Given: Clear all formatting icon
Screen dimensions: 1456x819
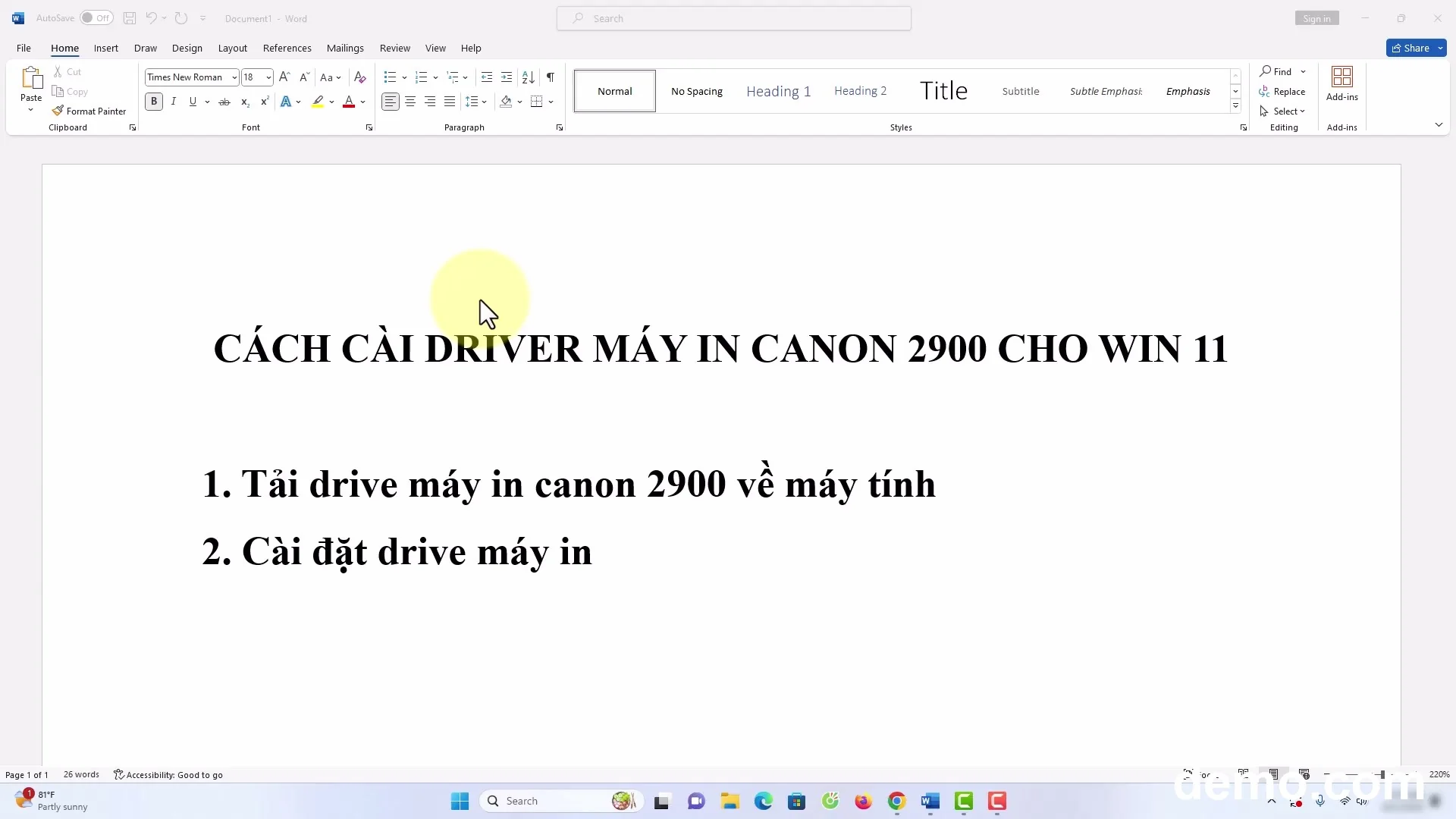Looking at the screenshot, I should [360, 77].
